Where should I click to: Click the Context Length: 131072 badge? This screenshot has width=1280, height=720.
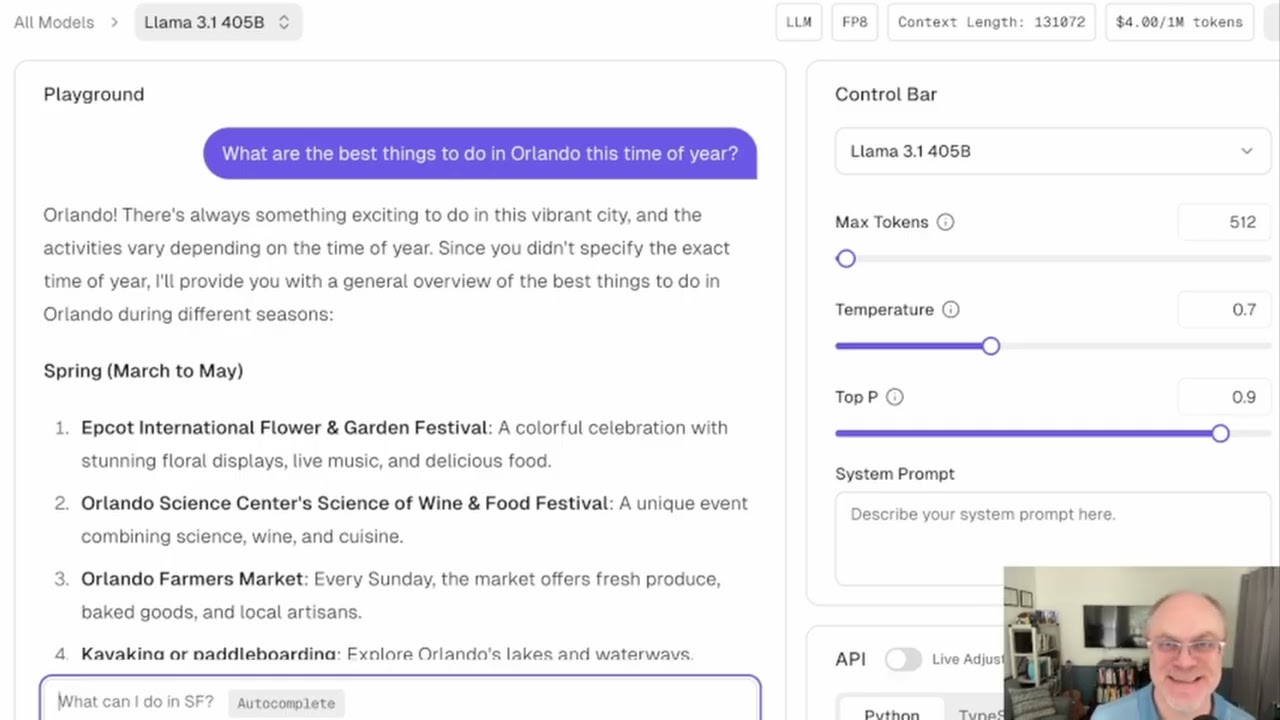tap(991, 22)
